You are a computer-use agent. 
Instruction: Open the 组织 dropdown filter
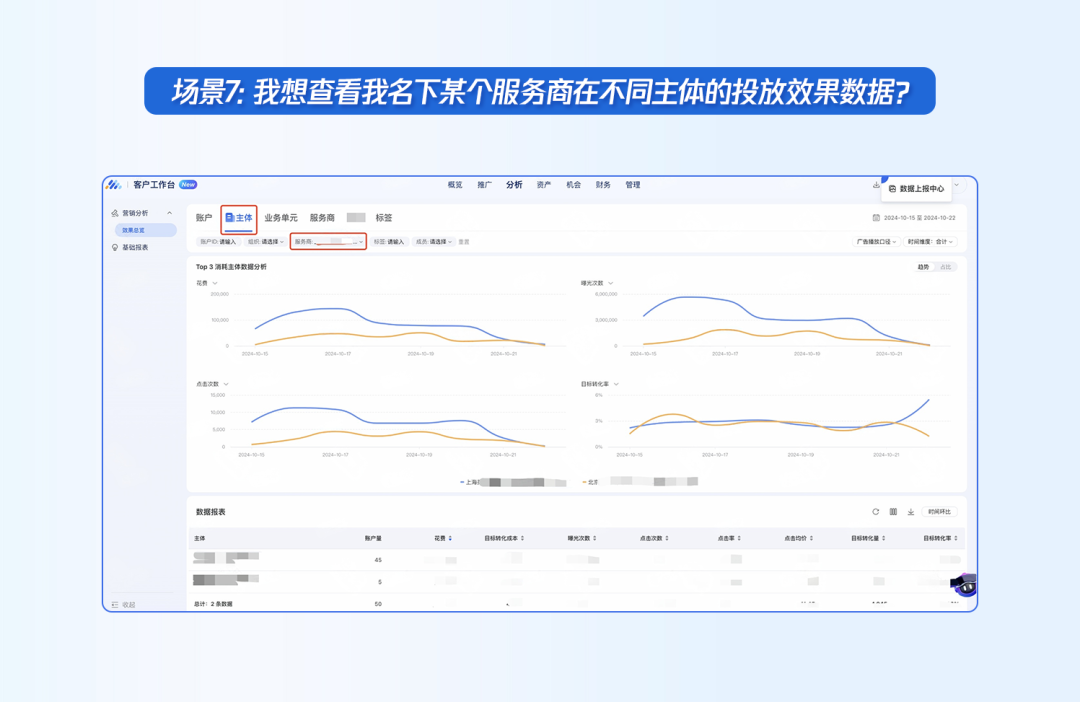coord(266,242)
